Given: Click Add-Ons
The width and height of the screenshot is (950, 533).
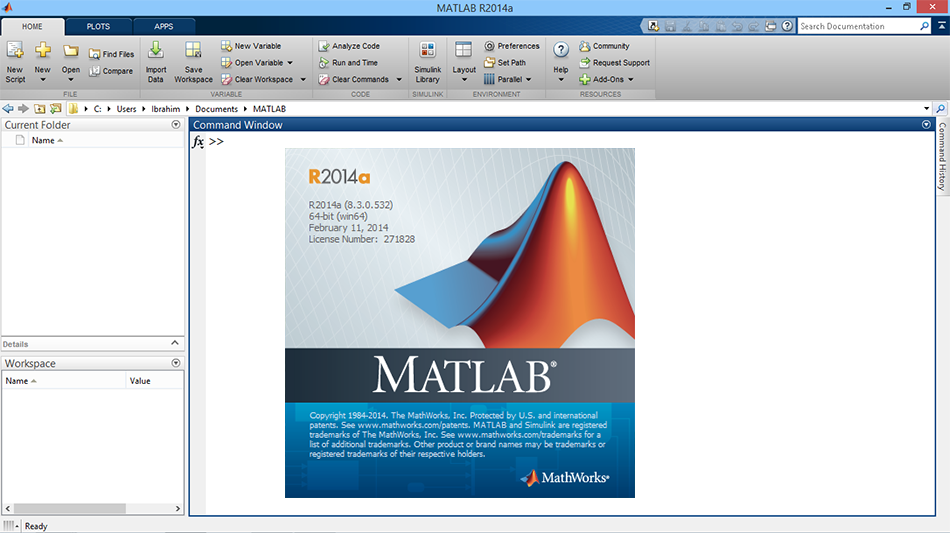Looking at the screenshot, I should pos(602,79).
